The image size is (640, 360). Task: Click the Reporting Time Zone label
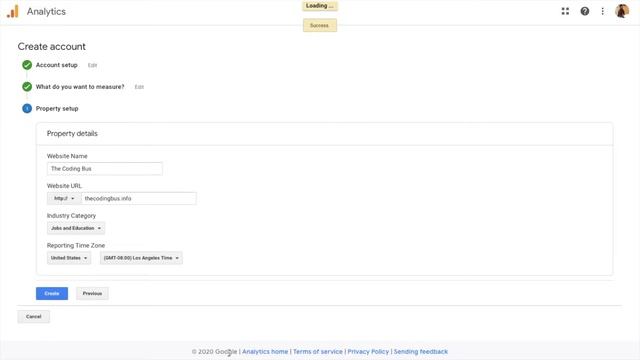[76, 245]
